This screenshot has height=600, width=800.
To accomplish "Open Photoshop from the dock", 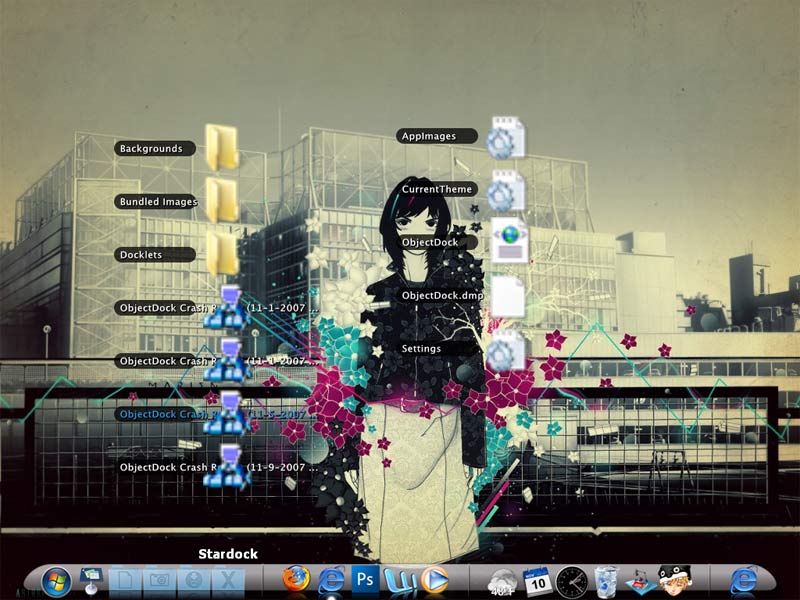I will click(x=365, y=580).
